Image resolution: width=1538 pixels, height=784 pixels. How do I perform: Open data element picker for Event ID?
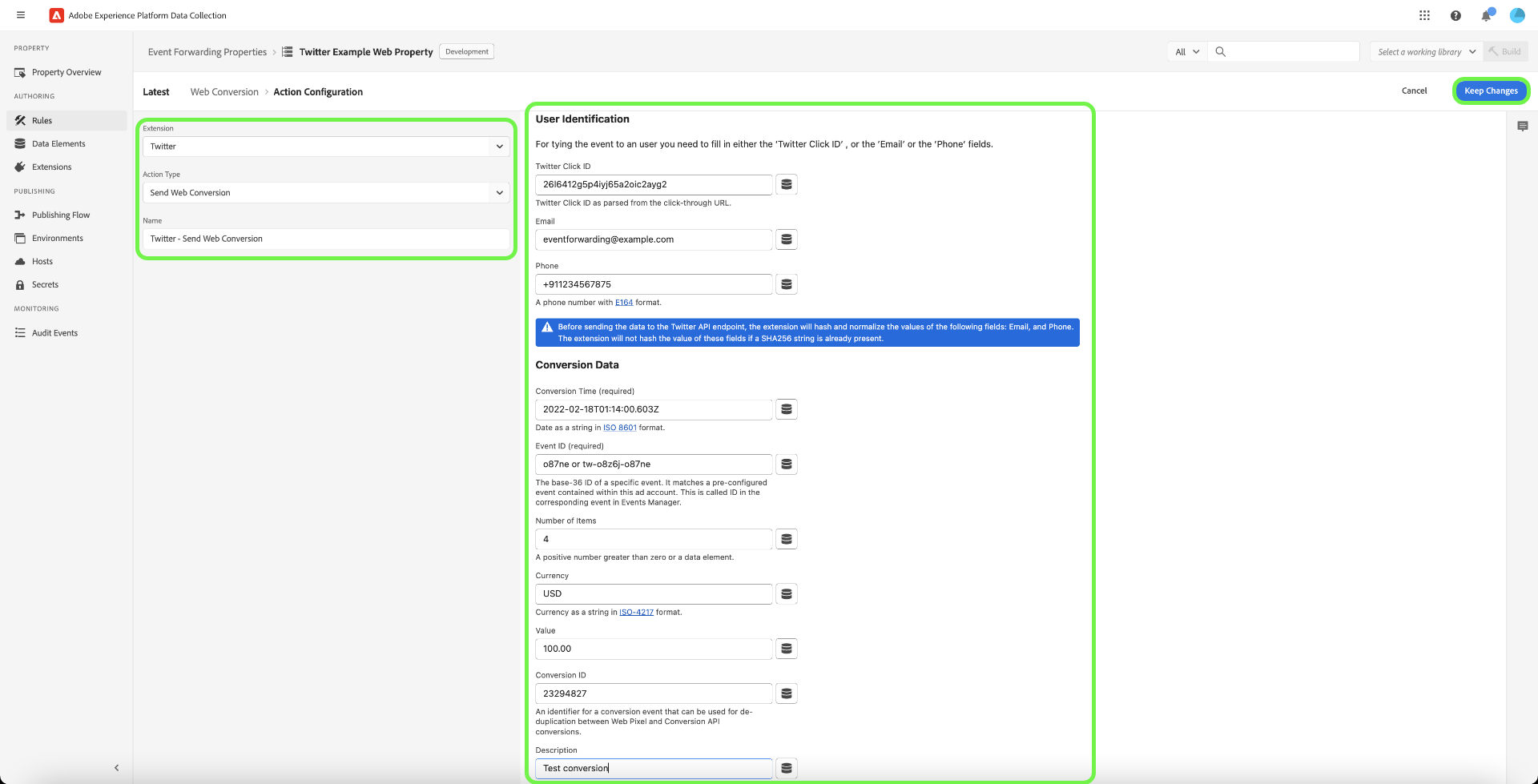coord(787,464)
